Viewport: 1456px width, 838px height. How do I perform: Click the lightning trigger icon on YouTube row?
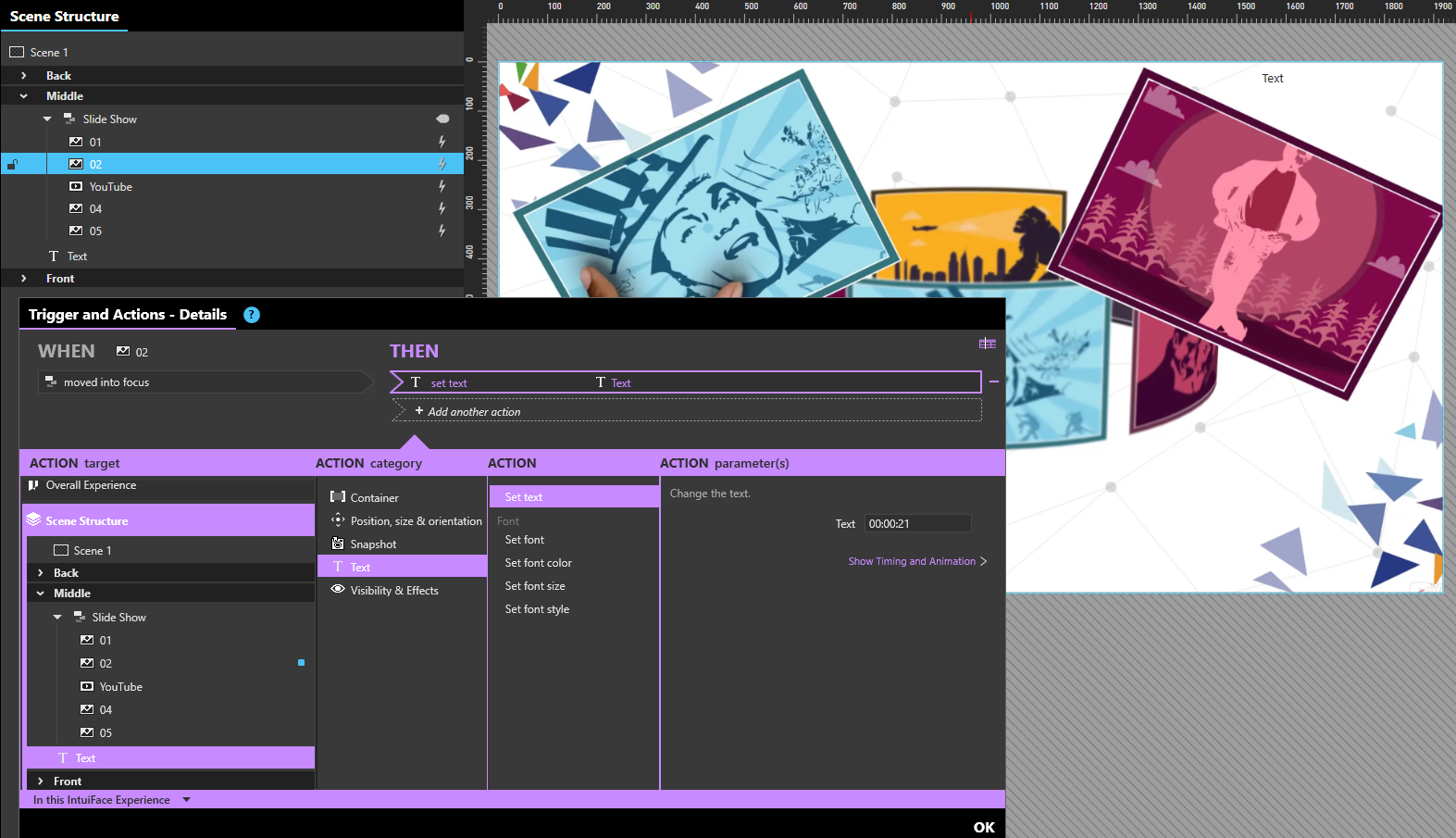pos(442,186)
